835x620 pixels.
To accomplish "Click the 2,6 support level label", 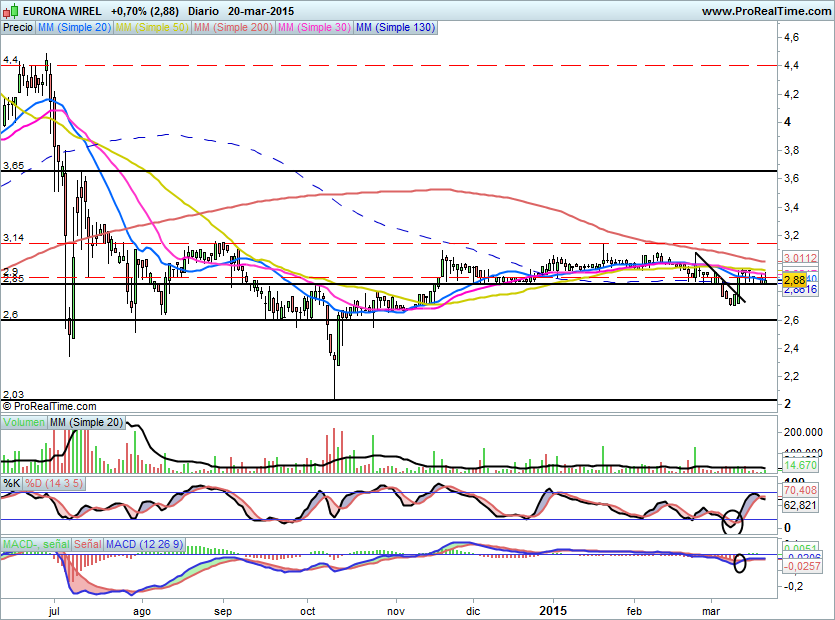I will [10, 315].
